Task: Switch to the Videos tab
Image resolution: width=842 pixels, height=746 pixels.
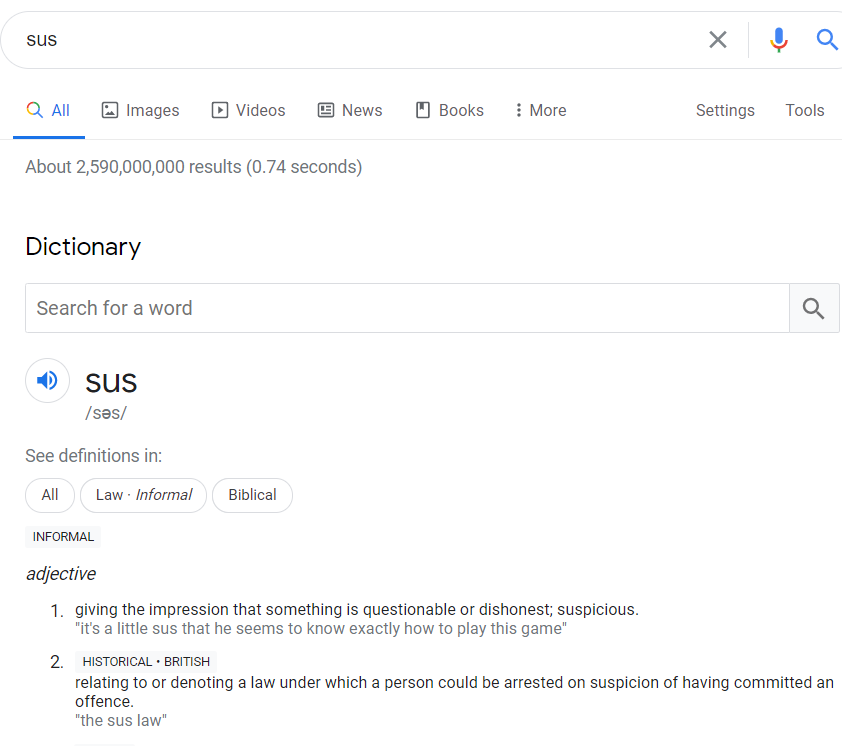Action: point(248,111)
